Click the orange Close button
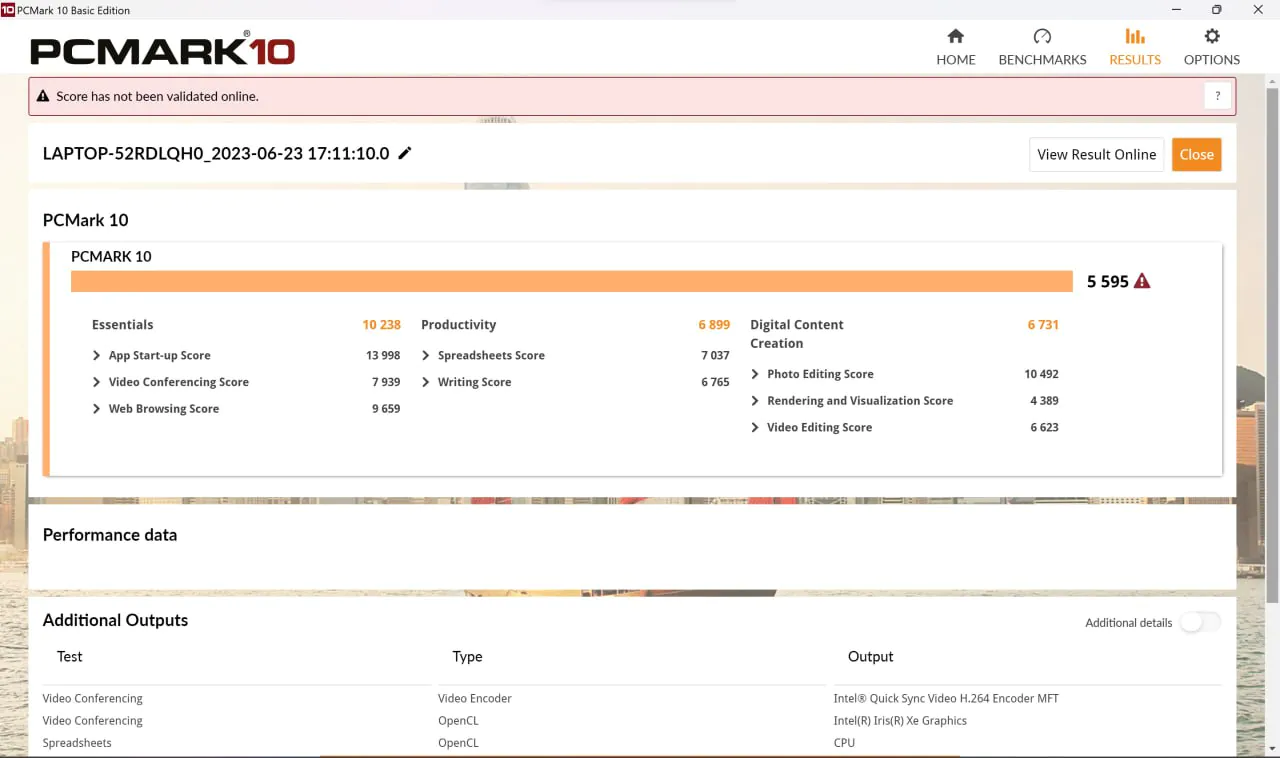This screenshot has height=758, width=1280. [1197, 154]
